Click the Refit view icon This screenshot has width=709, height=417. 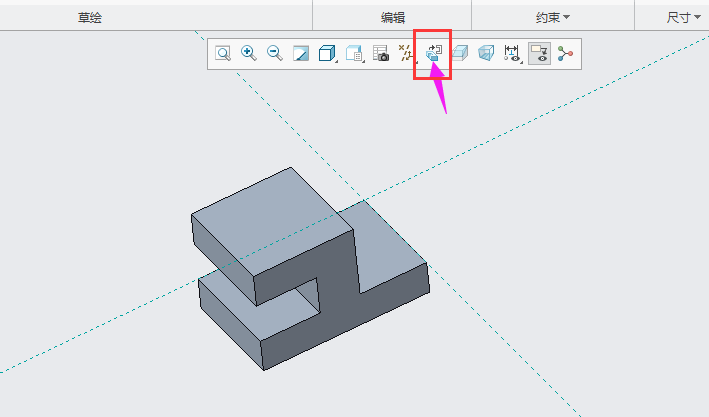223,54
